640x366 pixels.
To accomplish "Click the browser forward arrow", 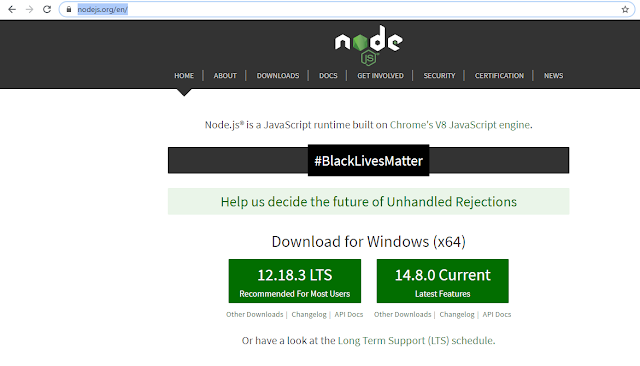I will coord(29,9).
